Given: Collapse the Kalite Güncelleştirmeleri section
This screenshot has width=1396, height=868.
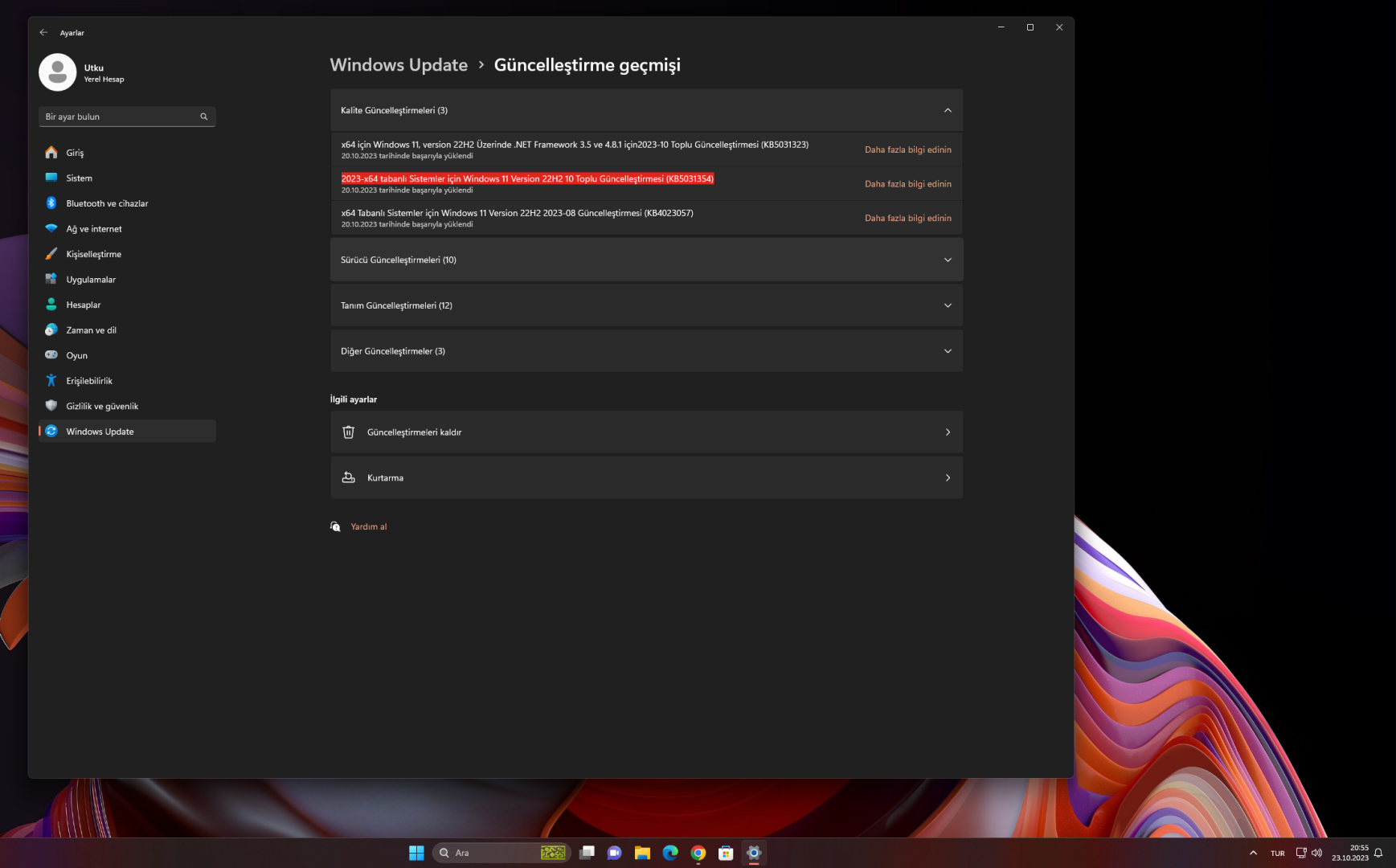Looking at the screenshot, I should click(x=948, y=110).
